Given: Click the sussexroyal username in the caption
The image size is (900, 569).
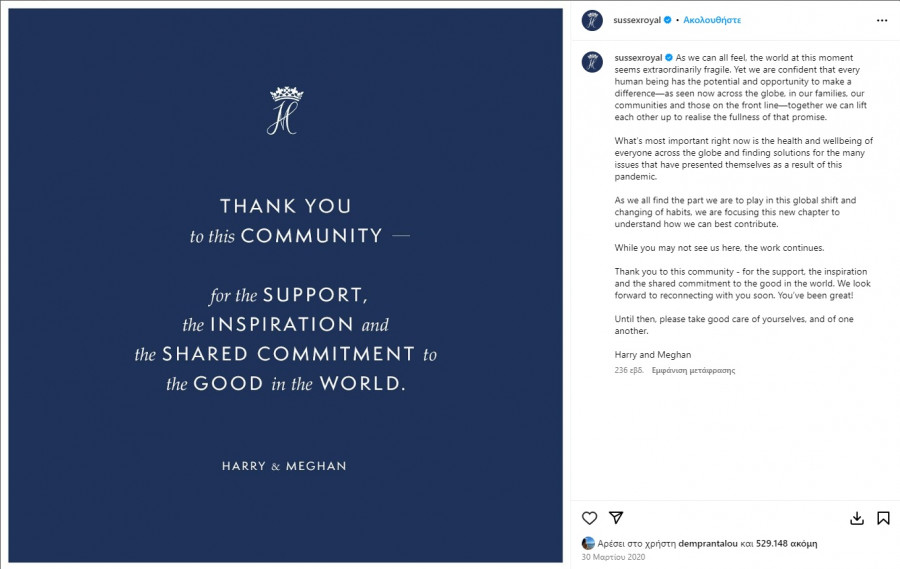Looking at the screenshot, I should point(637,58).
